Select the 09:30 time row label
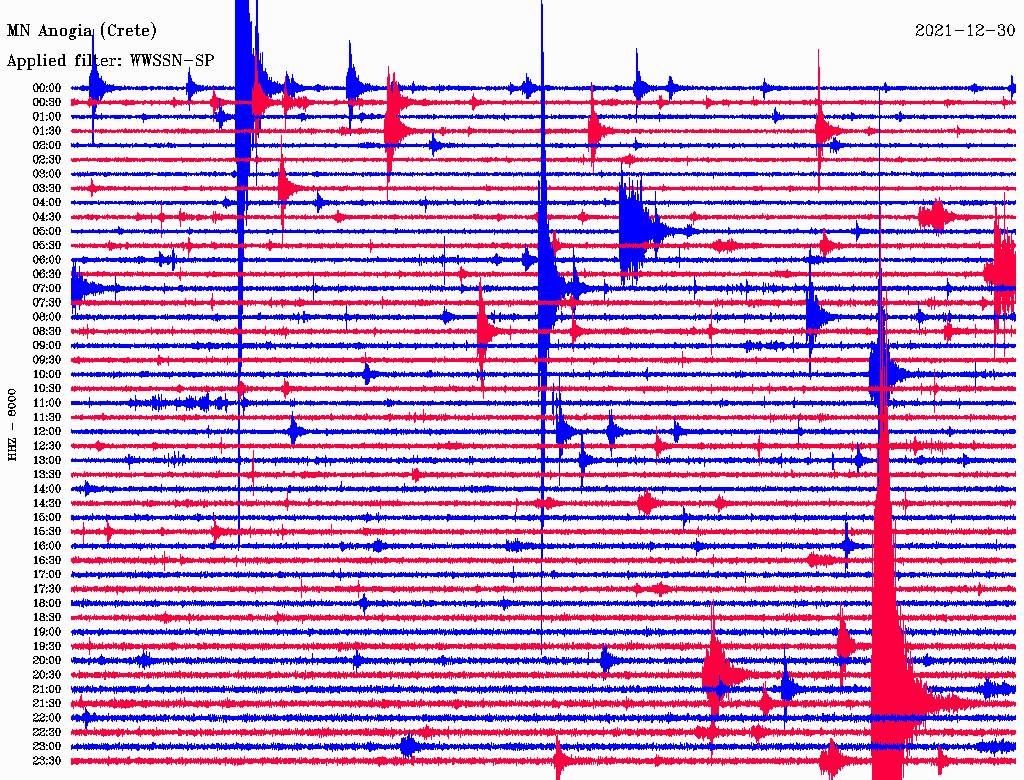1024x780 pixels. (47, 360)
